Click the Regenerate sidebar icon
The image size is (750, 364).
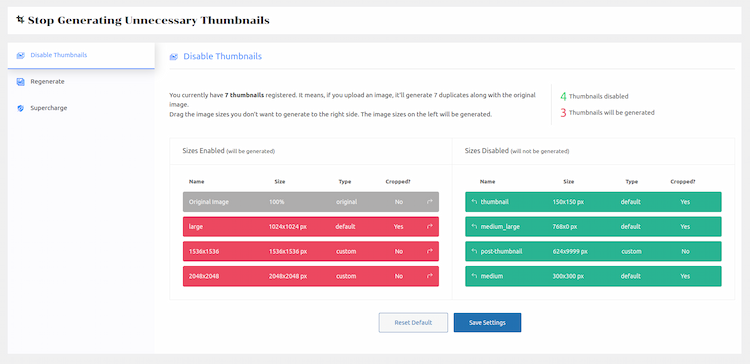point(20,82)
